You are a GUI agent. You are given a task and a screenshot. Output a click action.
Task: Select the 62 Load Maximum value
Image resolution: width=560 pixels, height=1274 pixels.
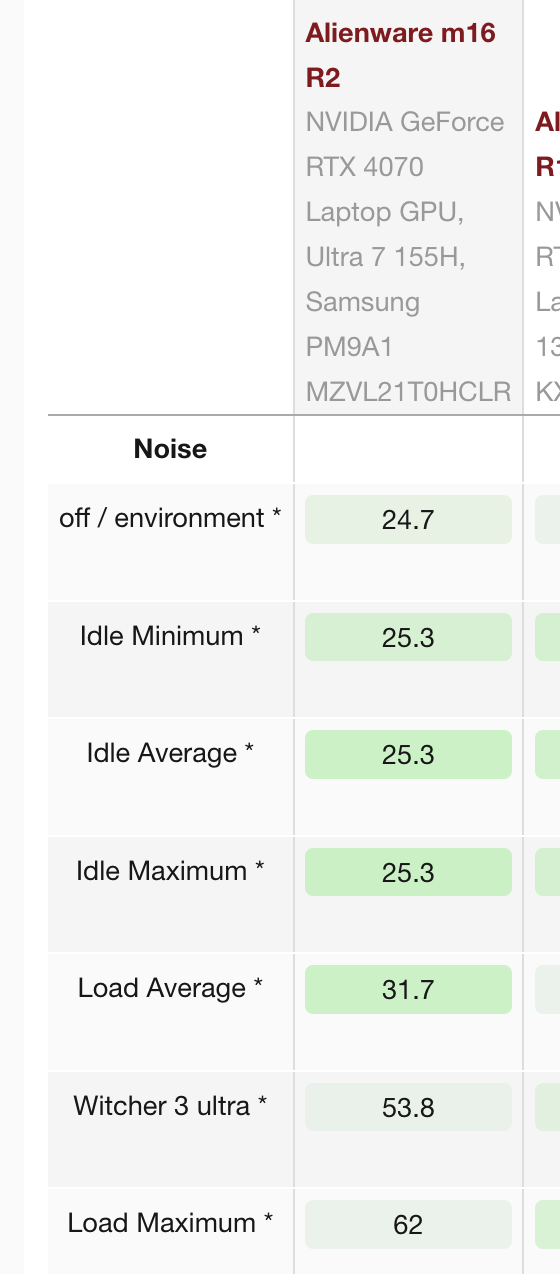coord(408,1225)
